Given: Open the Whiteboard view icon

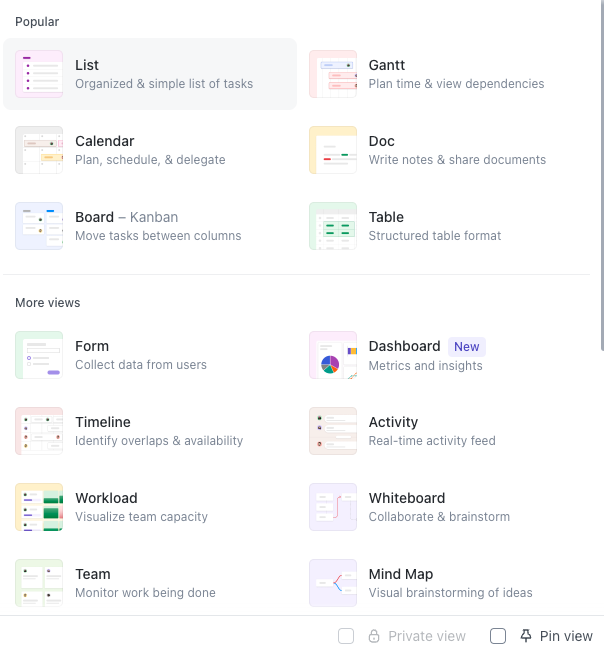Looking at the screenshot, I should click(333, 507).
